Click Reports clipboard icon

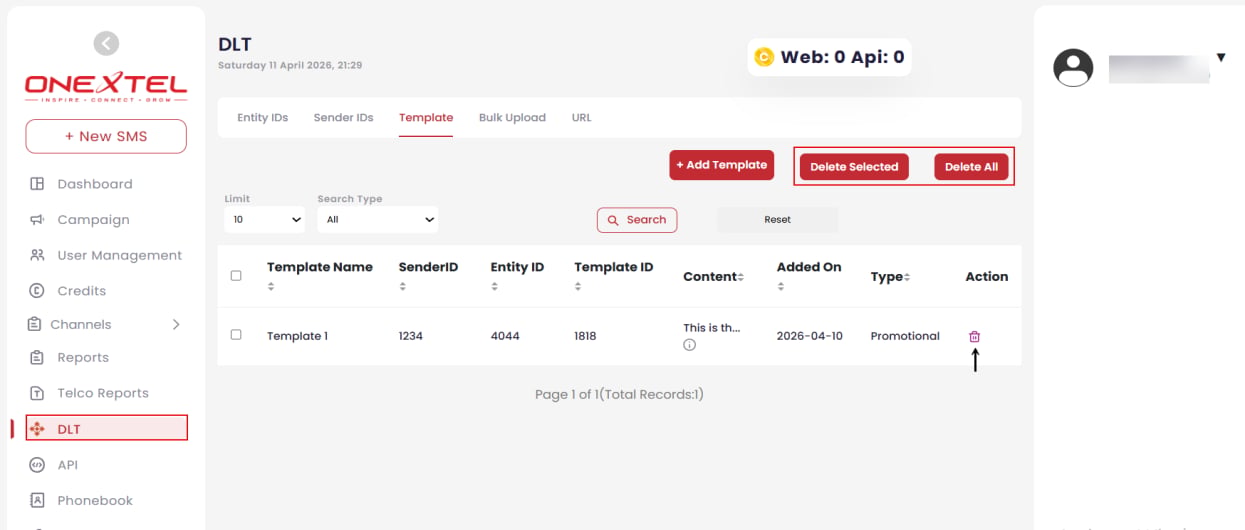(x=37, y=357)
